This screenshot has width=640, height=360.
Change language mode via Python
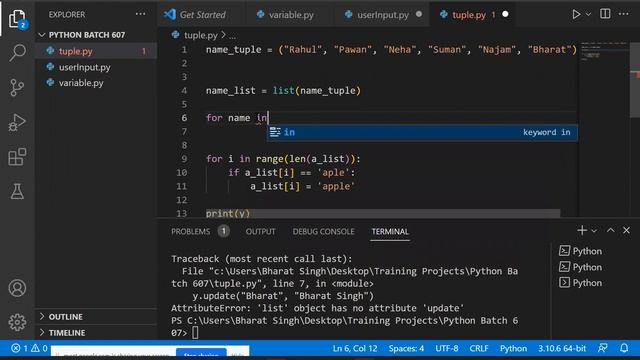pyautogui.click(x=513, y=349)
